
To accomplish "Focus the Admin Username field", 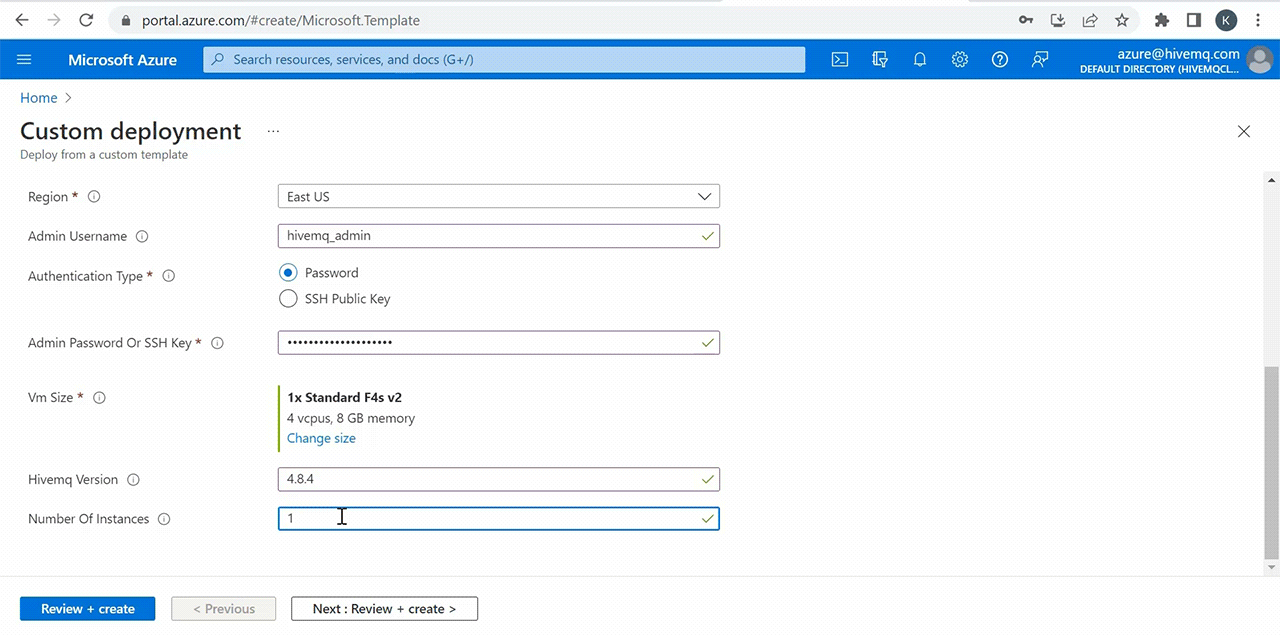I will (499, 236).
